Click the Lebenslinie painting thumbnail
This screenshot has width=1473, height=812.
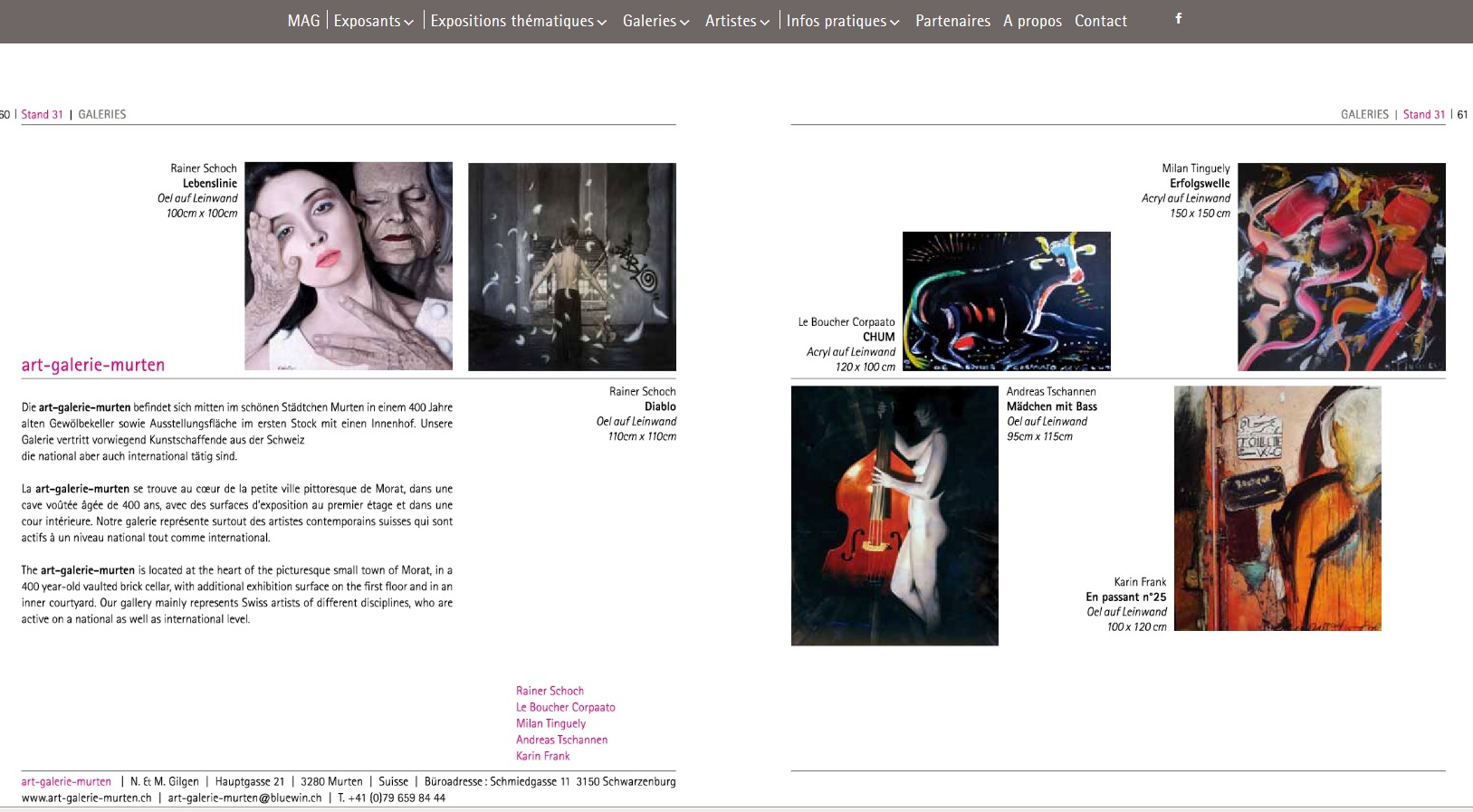click(x=349, y=266)
